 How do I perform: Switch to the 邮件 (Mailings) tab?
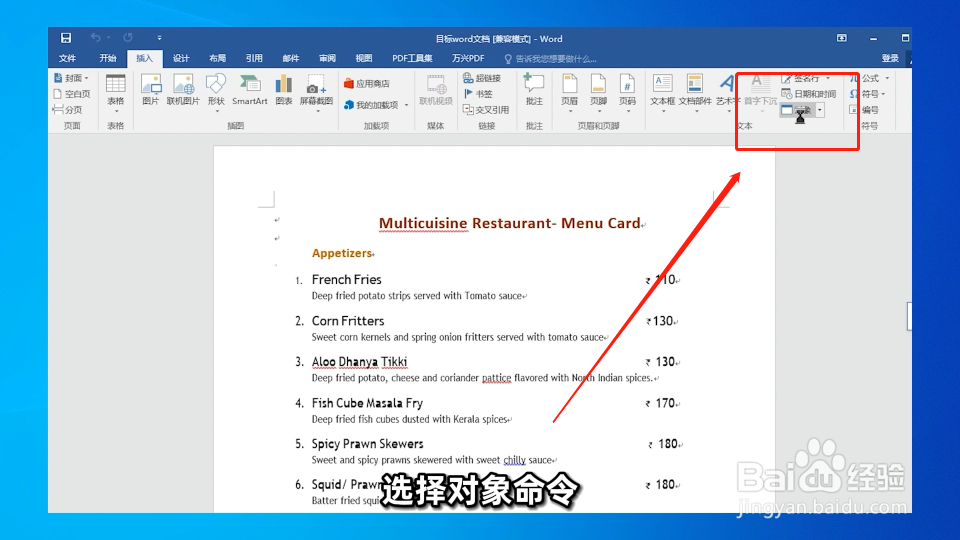[291, 58]
